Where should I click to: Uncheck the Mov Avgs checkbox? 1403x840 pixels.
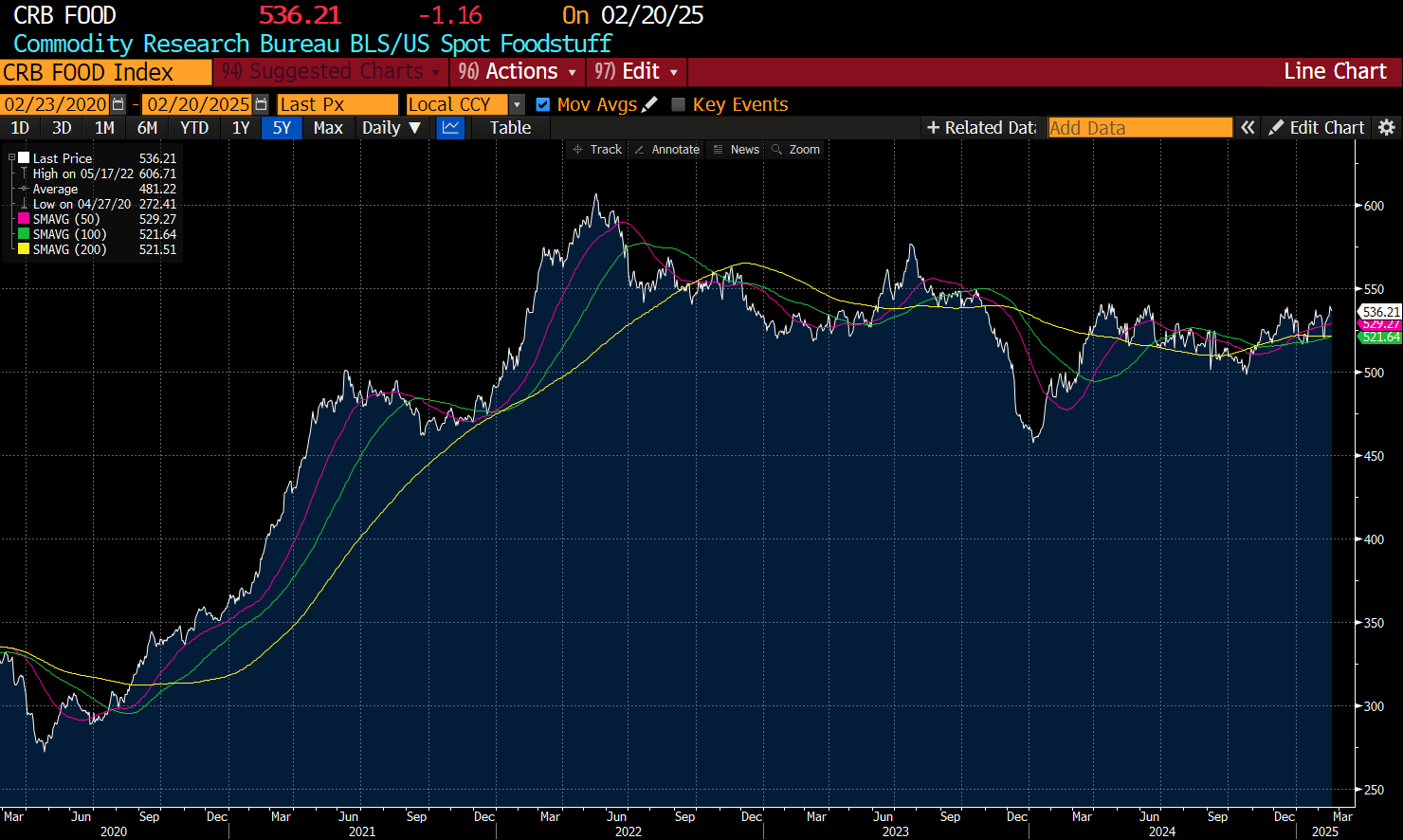tap(543, 104)
